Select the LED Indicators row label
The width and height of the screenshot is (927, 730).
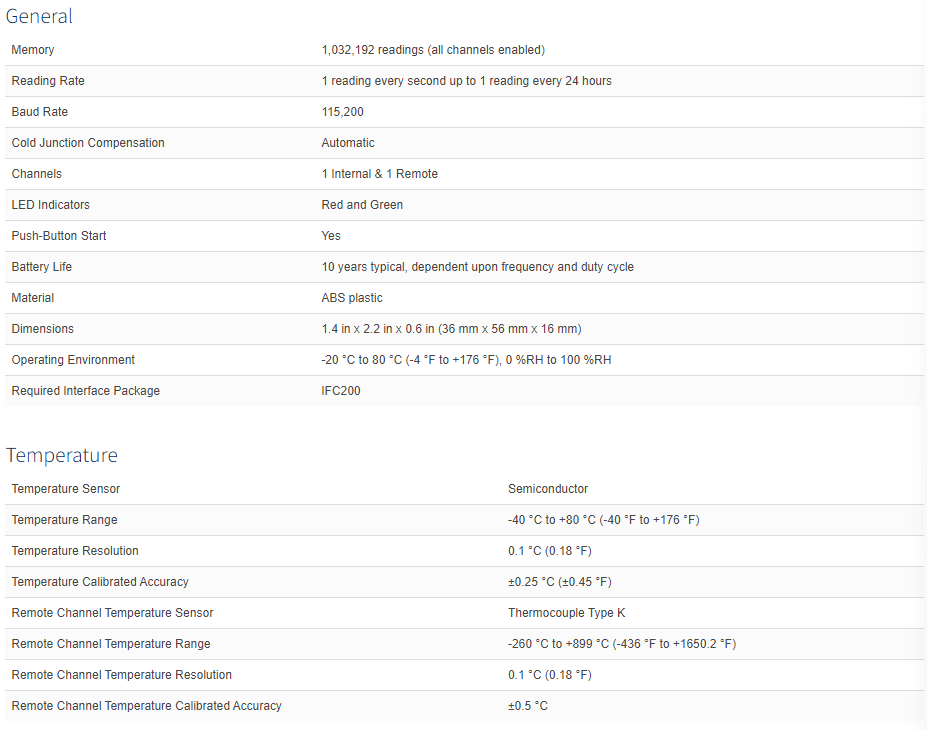tap(50, 205)
